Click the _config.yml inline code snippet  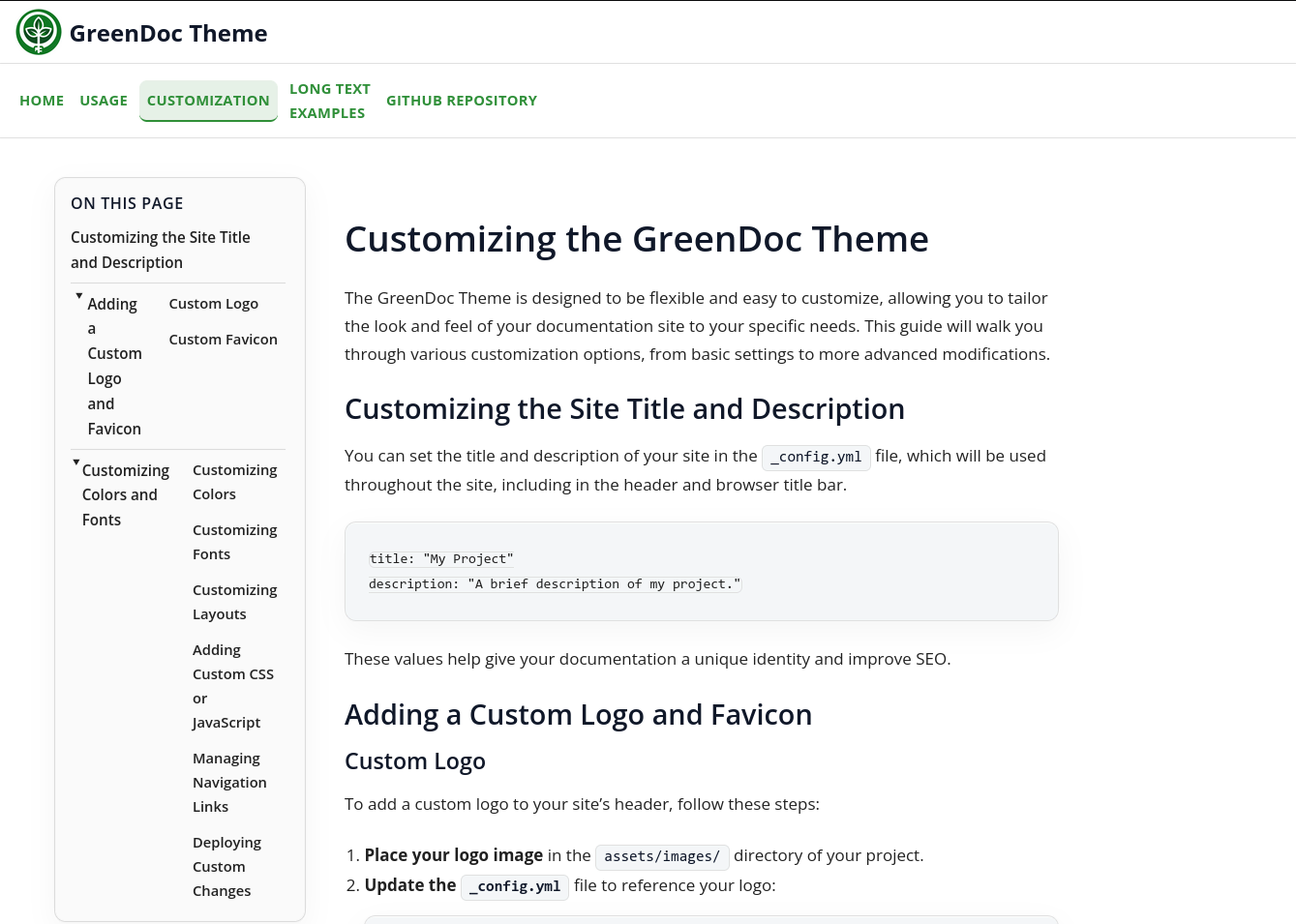click(816, 457)
